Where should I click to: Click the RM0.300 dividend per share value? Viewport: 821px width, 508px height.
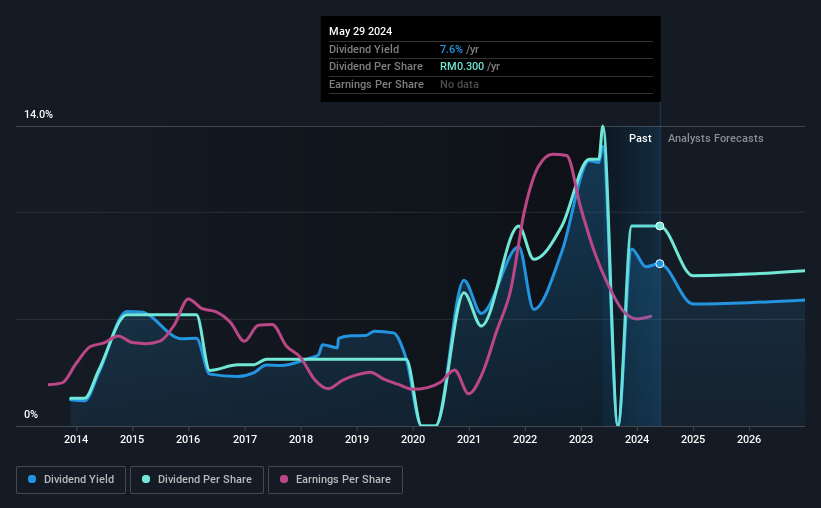(x=462, y=67)
